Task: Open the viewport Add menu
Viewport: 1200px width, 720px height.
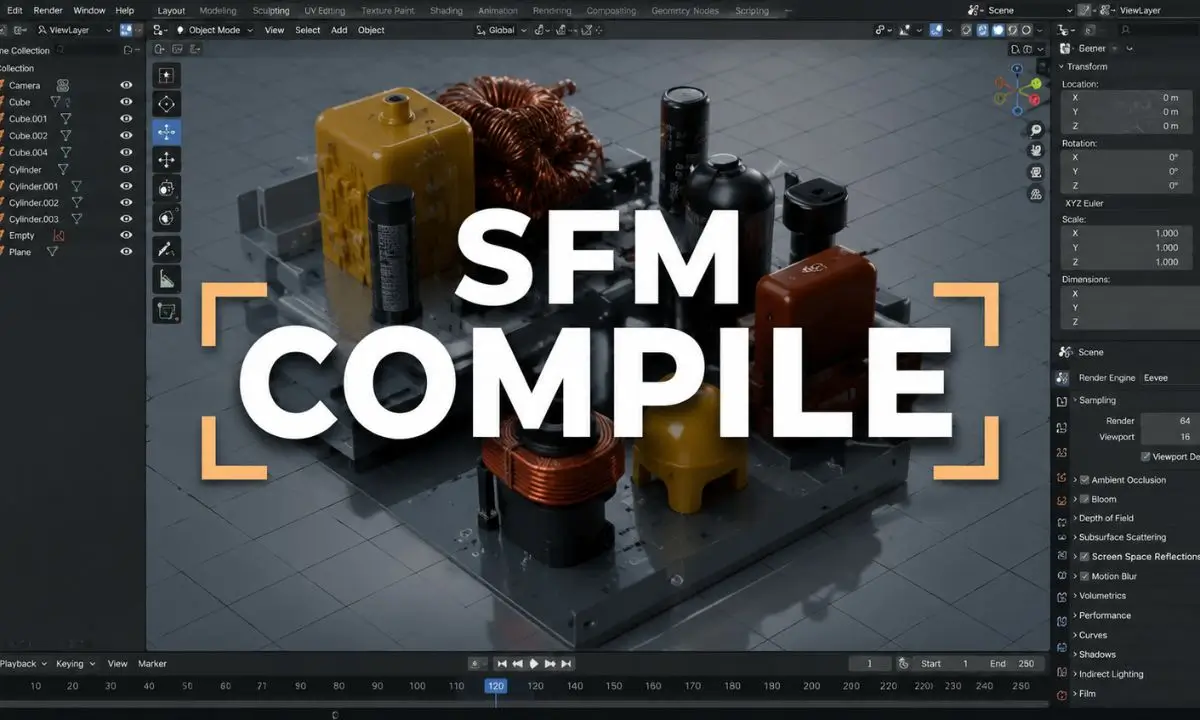Action: click(339, 30)
